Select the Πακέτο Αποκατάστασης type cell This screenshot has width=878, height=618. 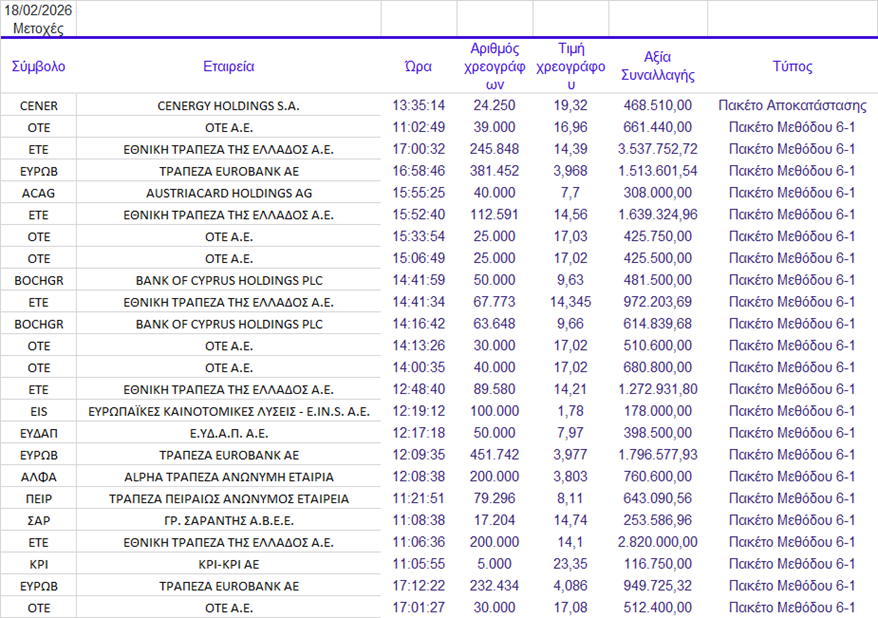[792, 105]
